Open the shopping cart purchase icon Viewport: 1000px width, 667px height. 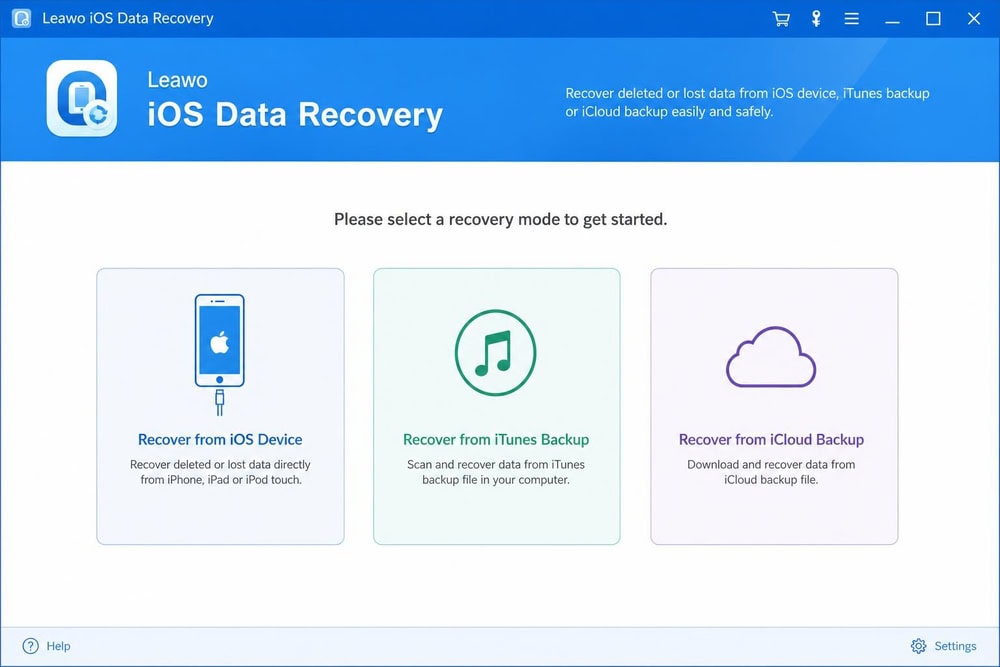point(781,18)
